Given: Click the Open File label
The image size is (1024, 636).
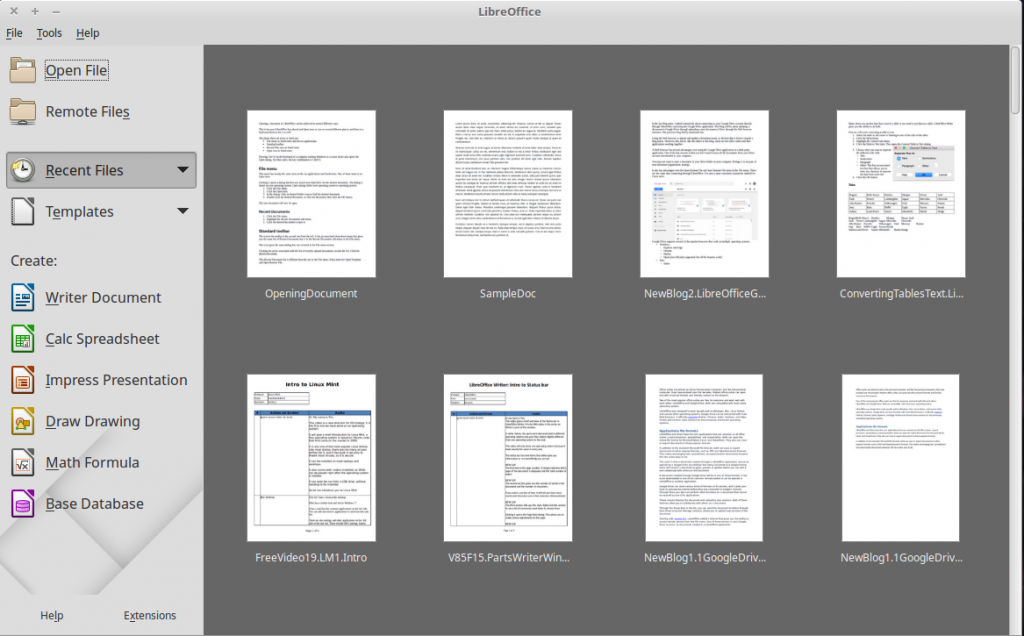Looking at the screenshot, I should coord(76,70).
